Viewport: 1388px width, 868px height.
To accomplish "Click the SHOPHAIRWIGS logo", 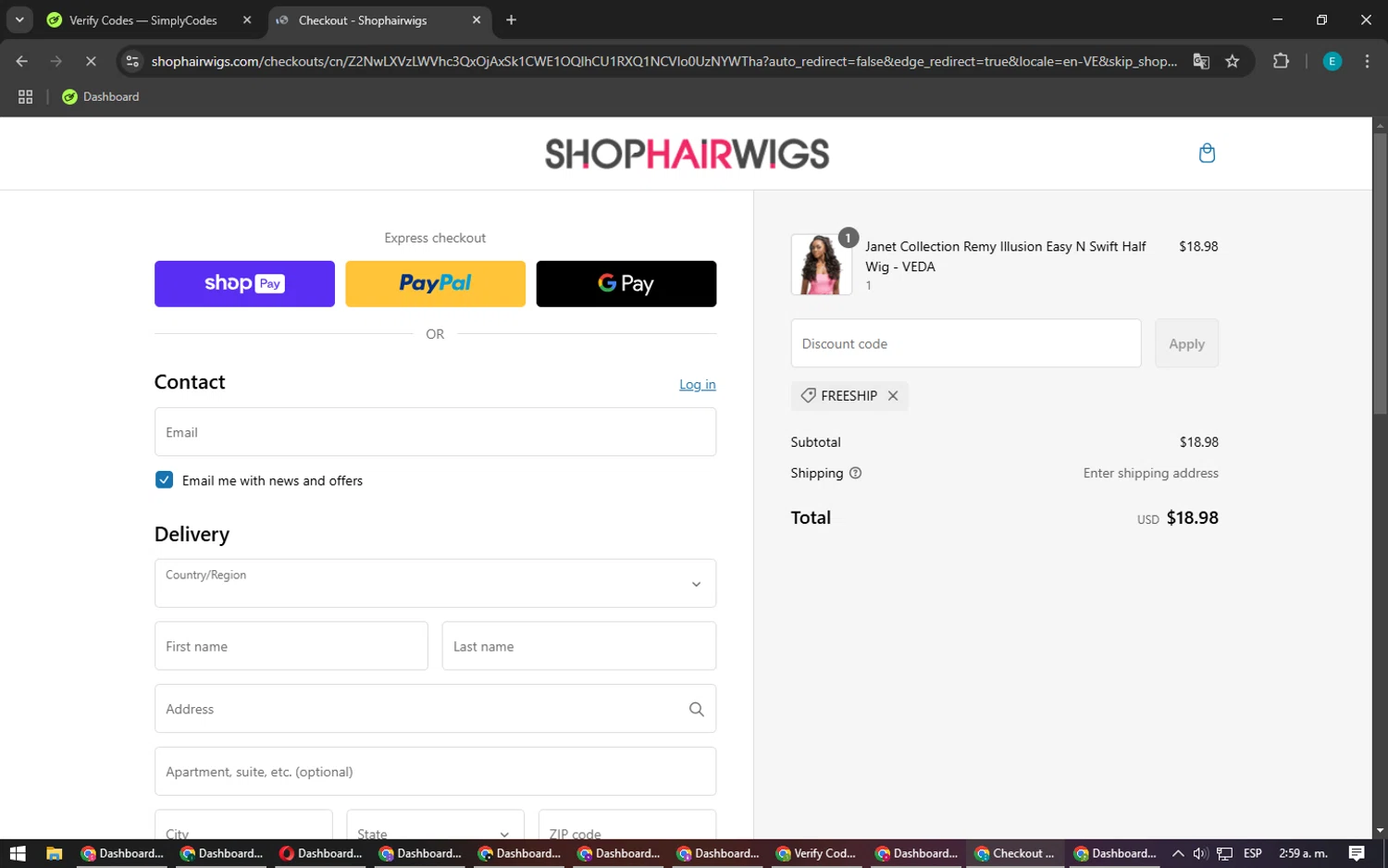I will click(687, 154).
